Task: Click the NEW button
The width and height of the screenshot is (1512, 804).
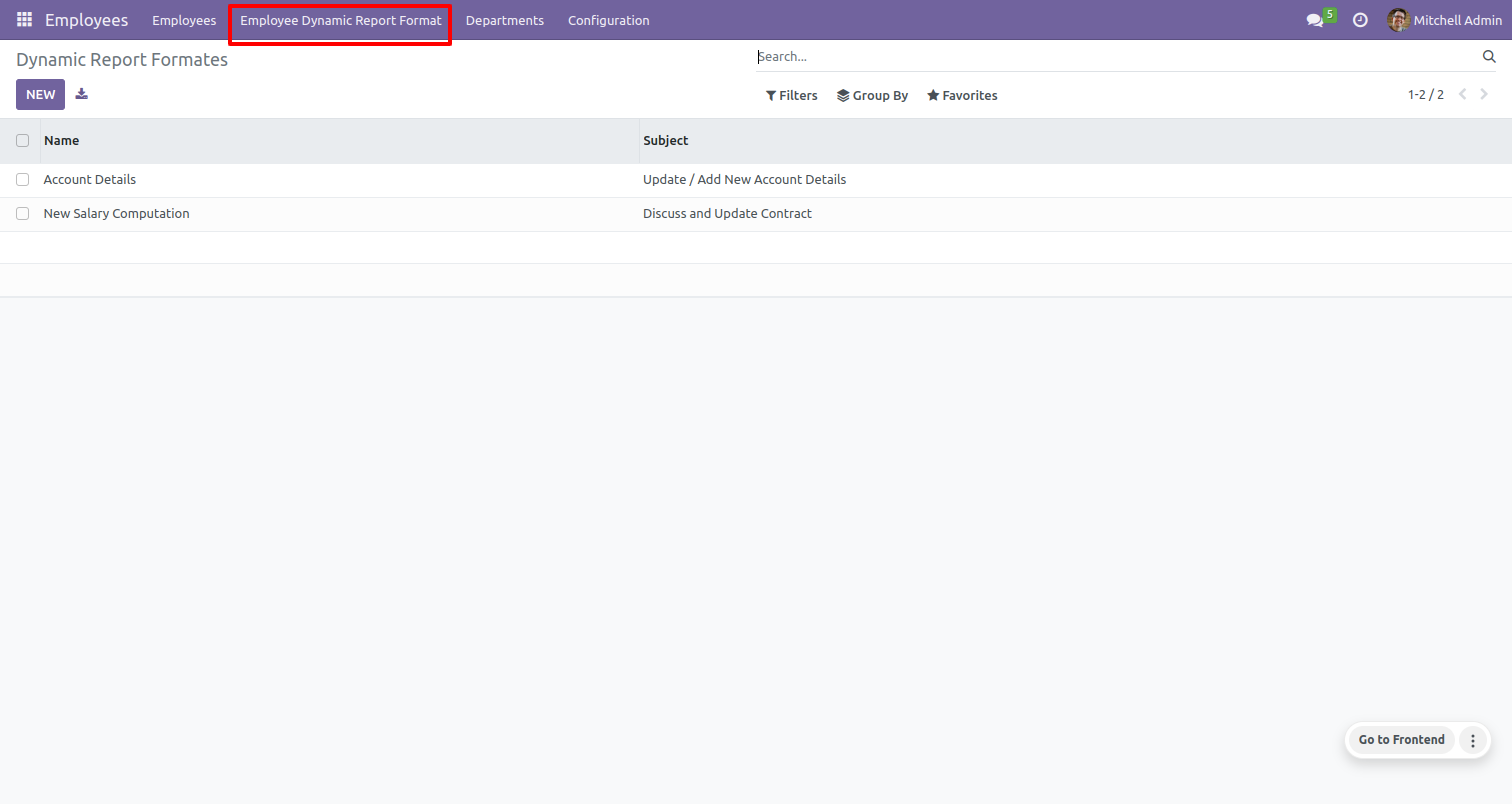Action: click(x=41, y=95)
